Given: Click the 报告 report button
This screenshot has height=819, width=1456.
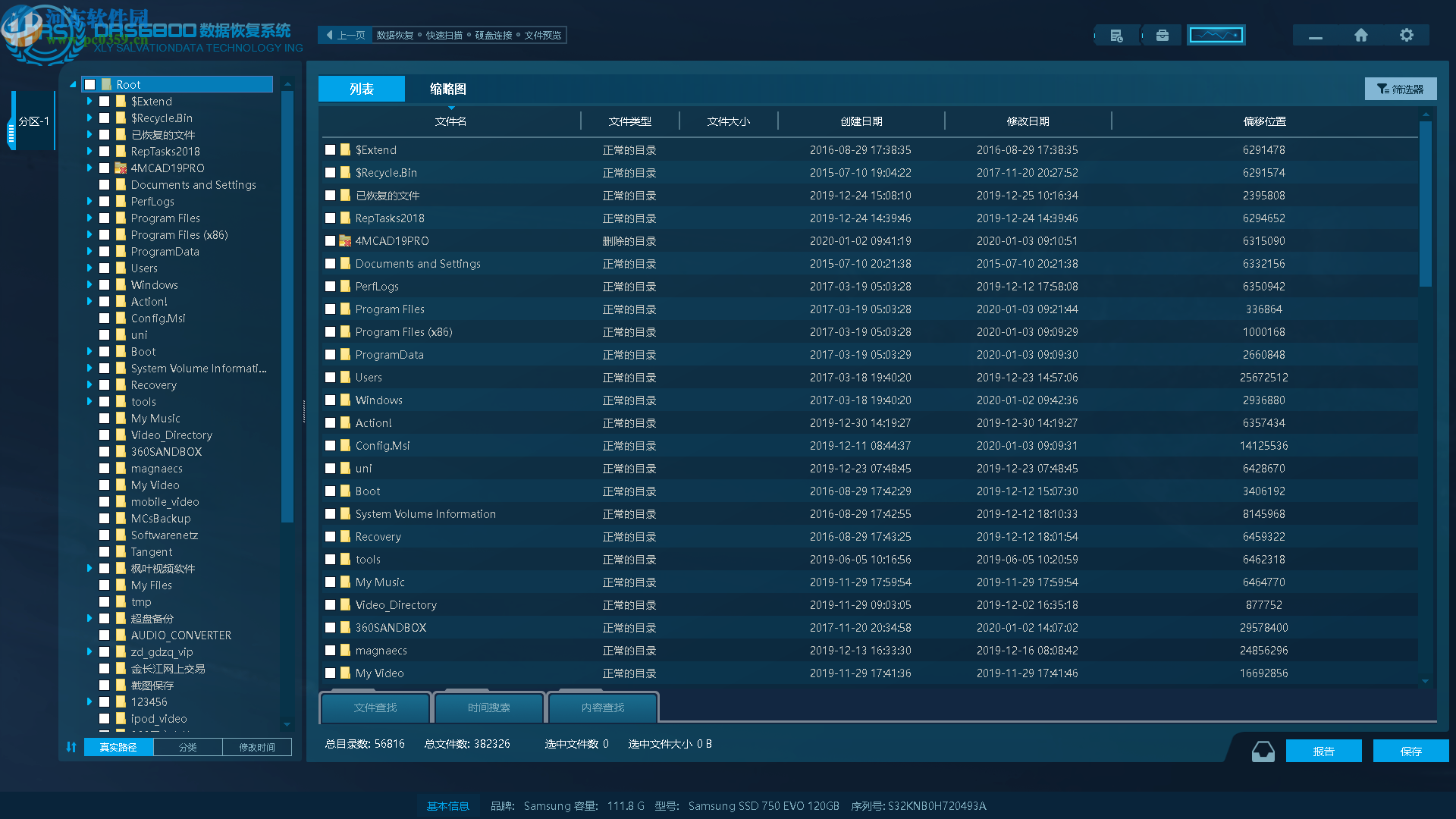Looking at the screenshot, I should (x=1323, y=752).
